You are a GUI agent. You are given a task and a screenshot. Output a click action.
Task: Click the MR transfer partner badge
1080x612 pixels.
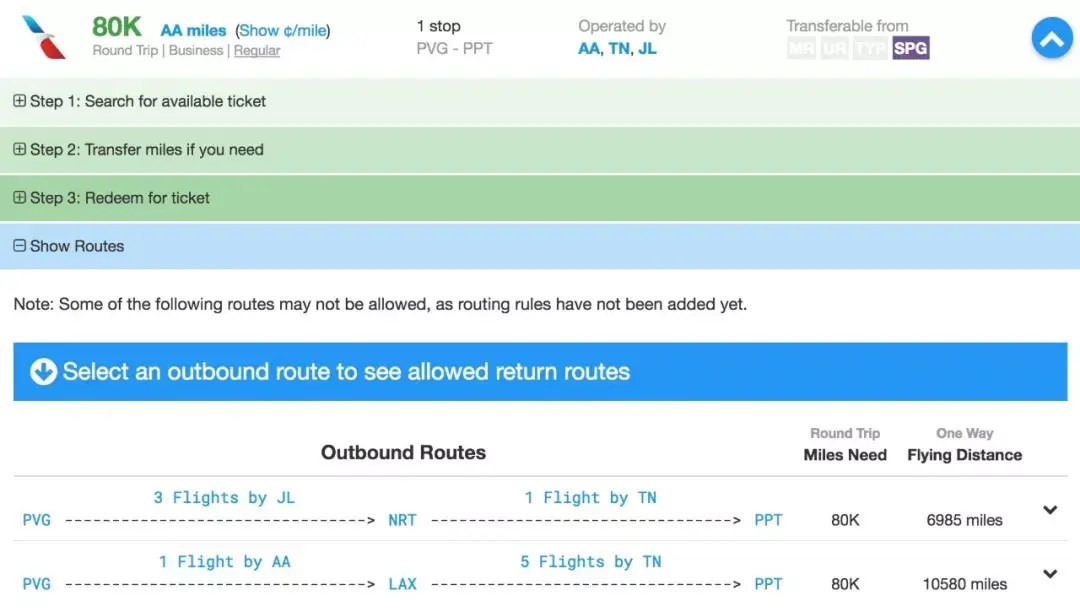click(801, 48)
